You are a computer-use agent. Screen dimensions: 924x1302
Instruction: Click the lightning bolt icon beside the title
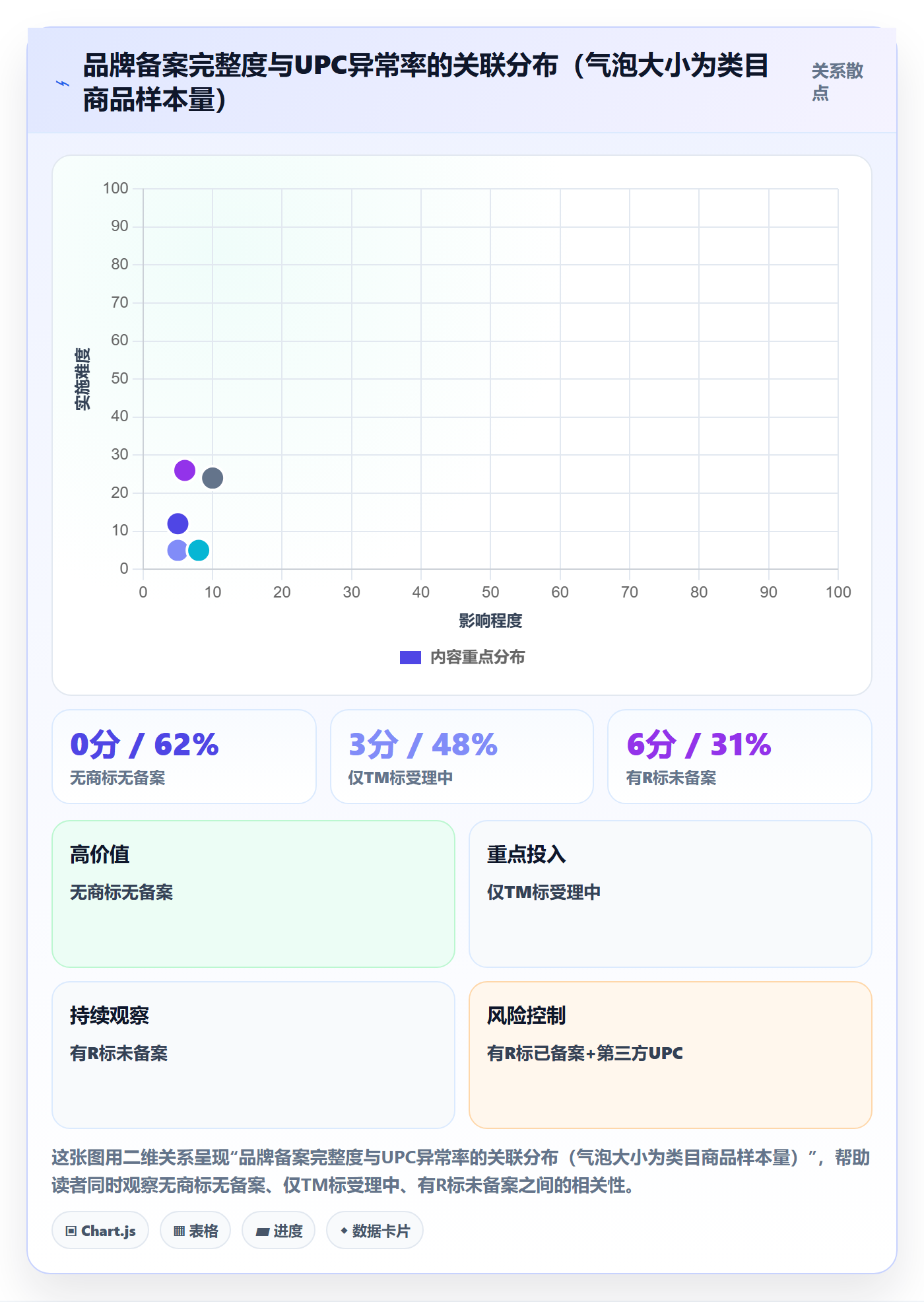tap(63, 83)
